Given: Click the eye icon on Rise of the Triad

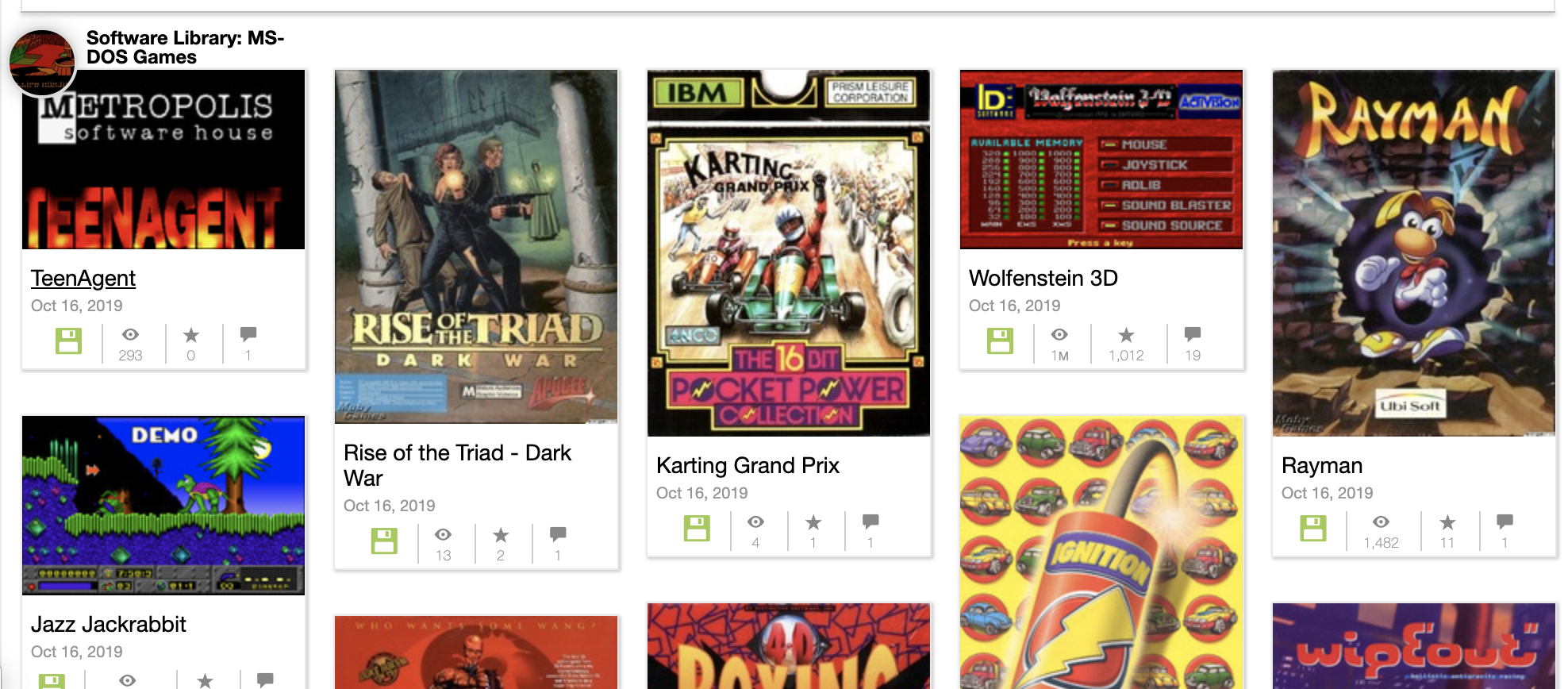Looking at the screenshot, I should coord(444,534).
